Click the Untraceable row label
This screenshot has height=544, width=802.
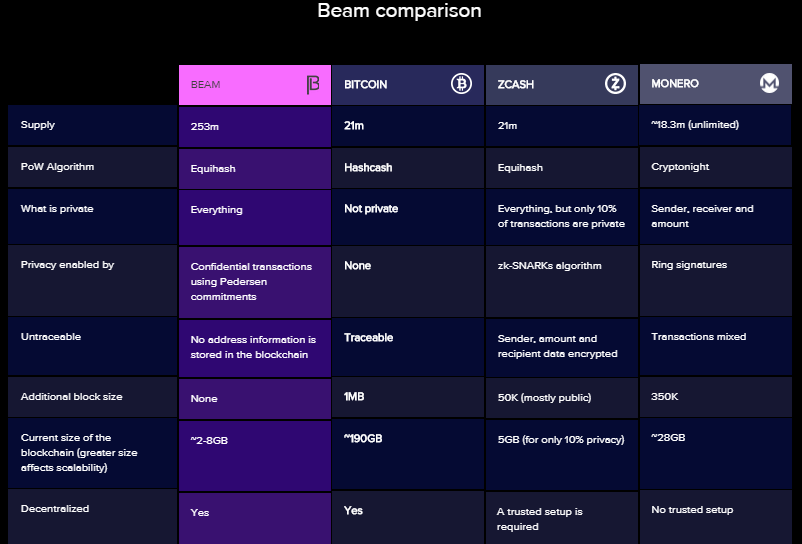click(51, 337)
